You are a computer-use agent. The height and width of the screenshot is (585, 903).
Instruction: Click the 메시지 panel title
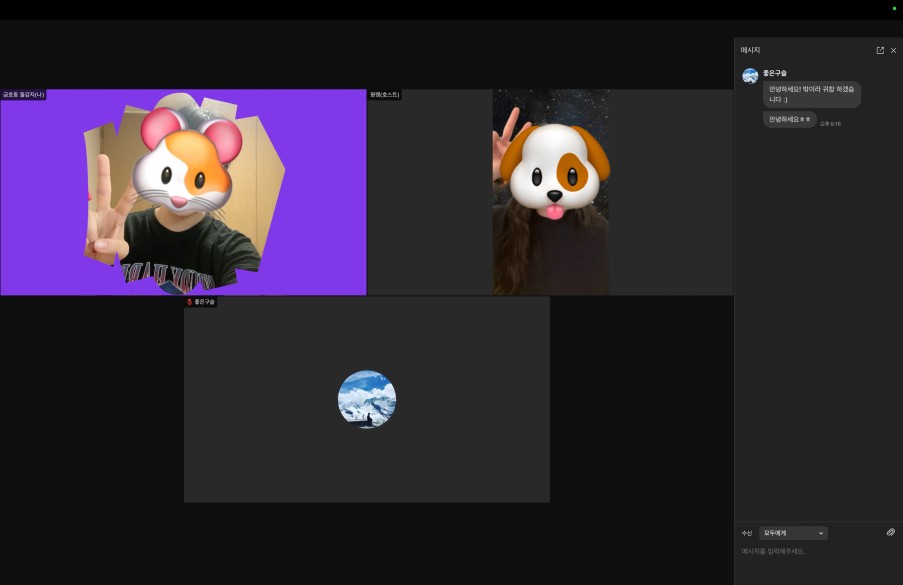pos(750,51)
